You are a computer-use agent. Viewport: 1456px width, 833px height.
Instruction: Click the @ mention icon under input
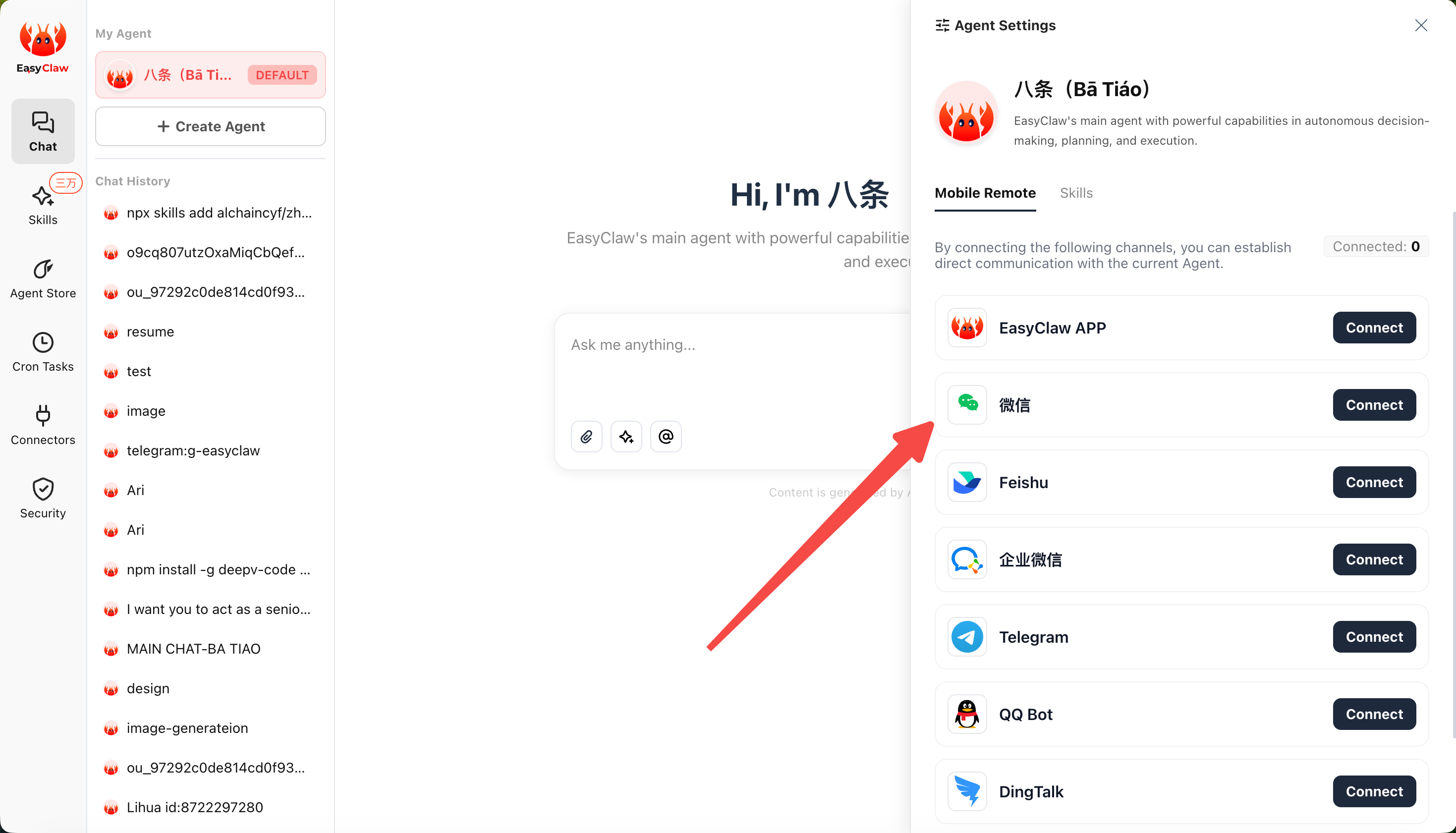click(666, 437)
